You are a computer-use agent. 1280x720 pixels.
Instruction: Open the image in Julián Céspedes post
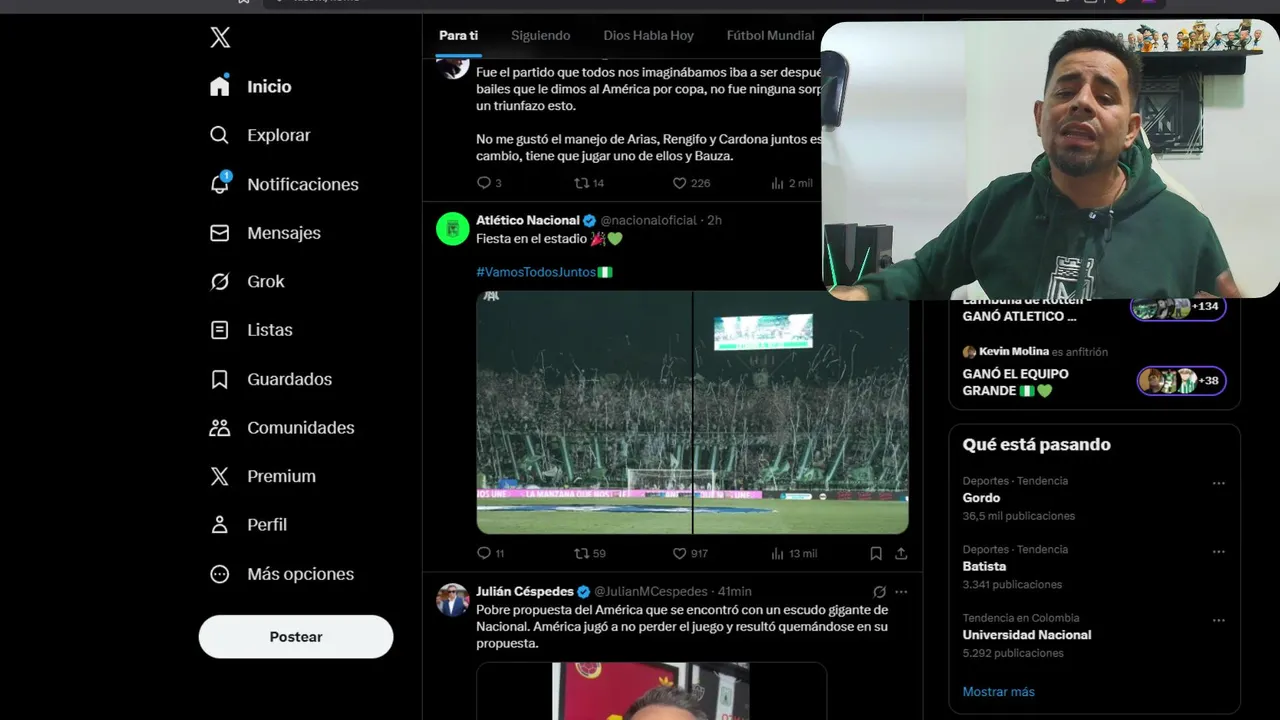(651, 691)
